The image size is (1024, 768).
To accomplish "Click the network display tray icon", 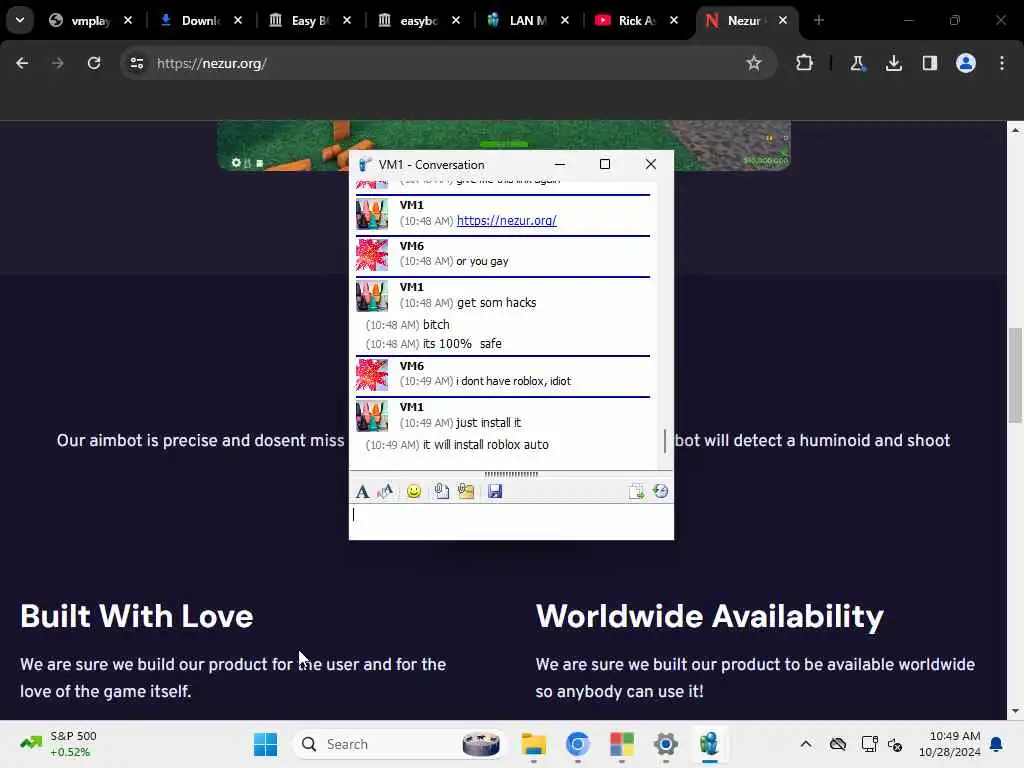I will (x=869, y=744).
